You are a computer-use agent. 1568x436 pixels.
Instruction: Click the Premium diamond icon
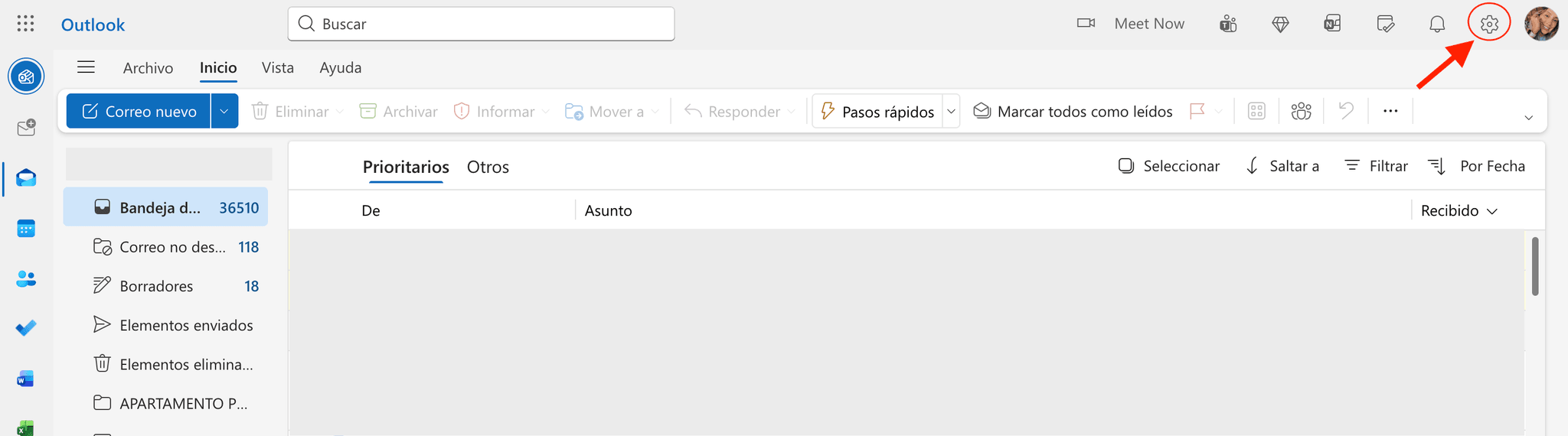tap(1280, 24)
